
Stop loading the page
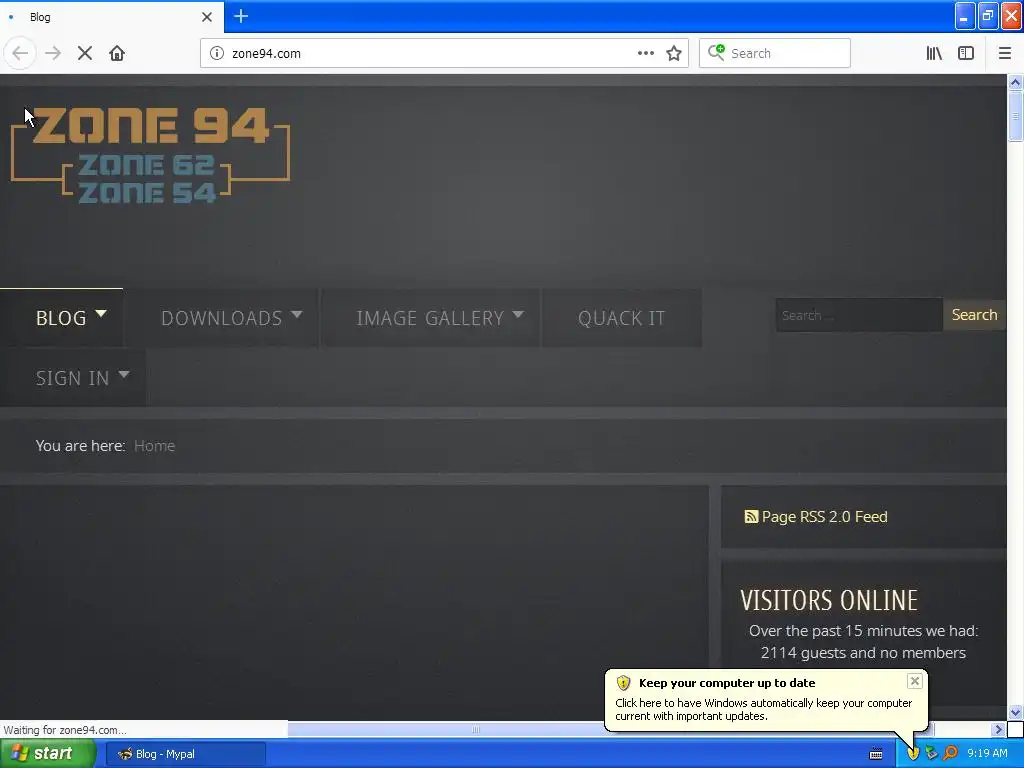(85, 53)
